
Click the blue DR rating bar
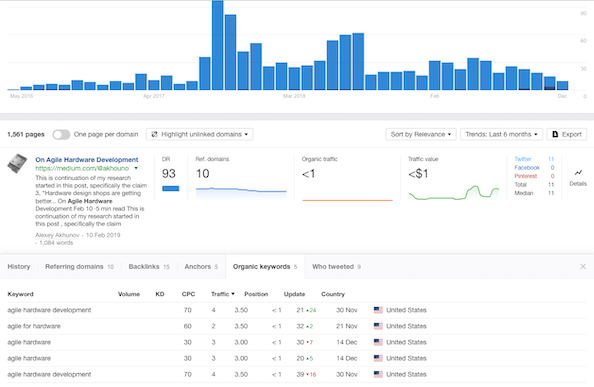[170, 189]
